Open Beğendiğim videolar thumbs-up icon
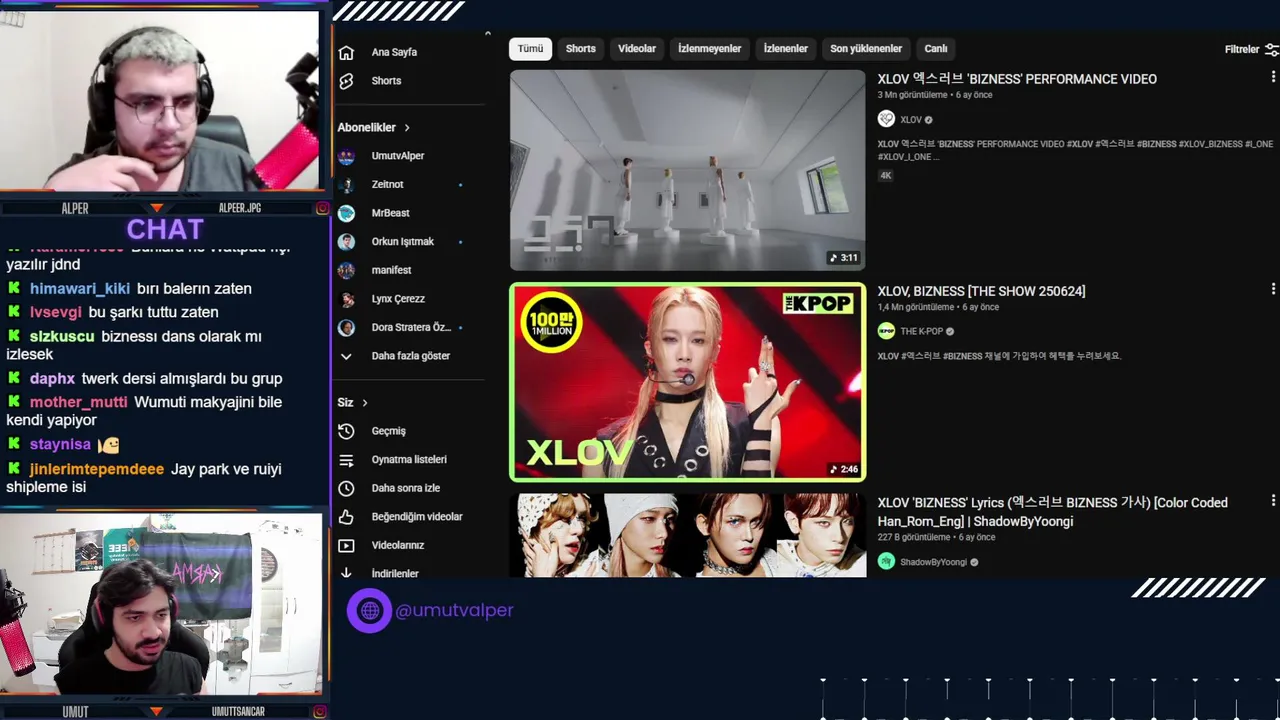The height and width of the screenshot is (720, 1280). pyautogui.click(x=346, y=517)
